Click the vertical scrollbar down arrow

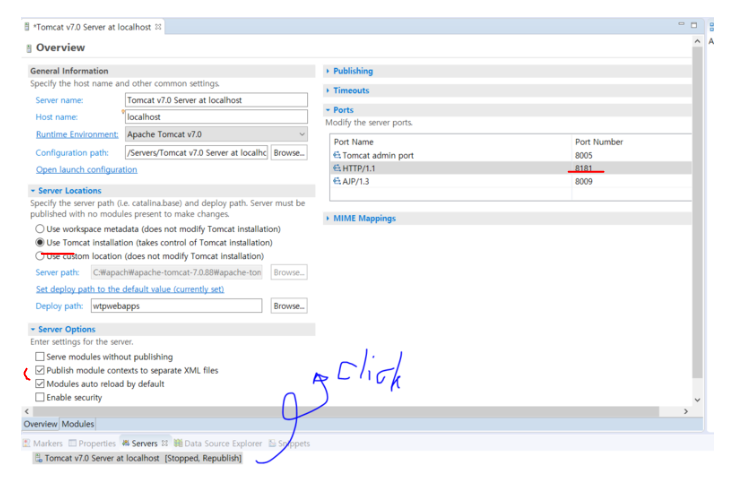coord(698,400)
